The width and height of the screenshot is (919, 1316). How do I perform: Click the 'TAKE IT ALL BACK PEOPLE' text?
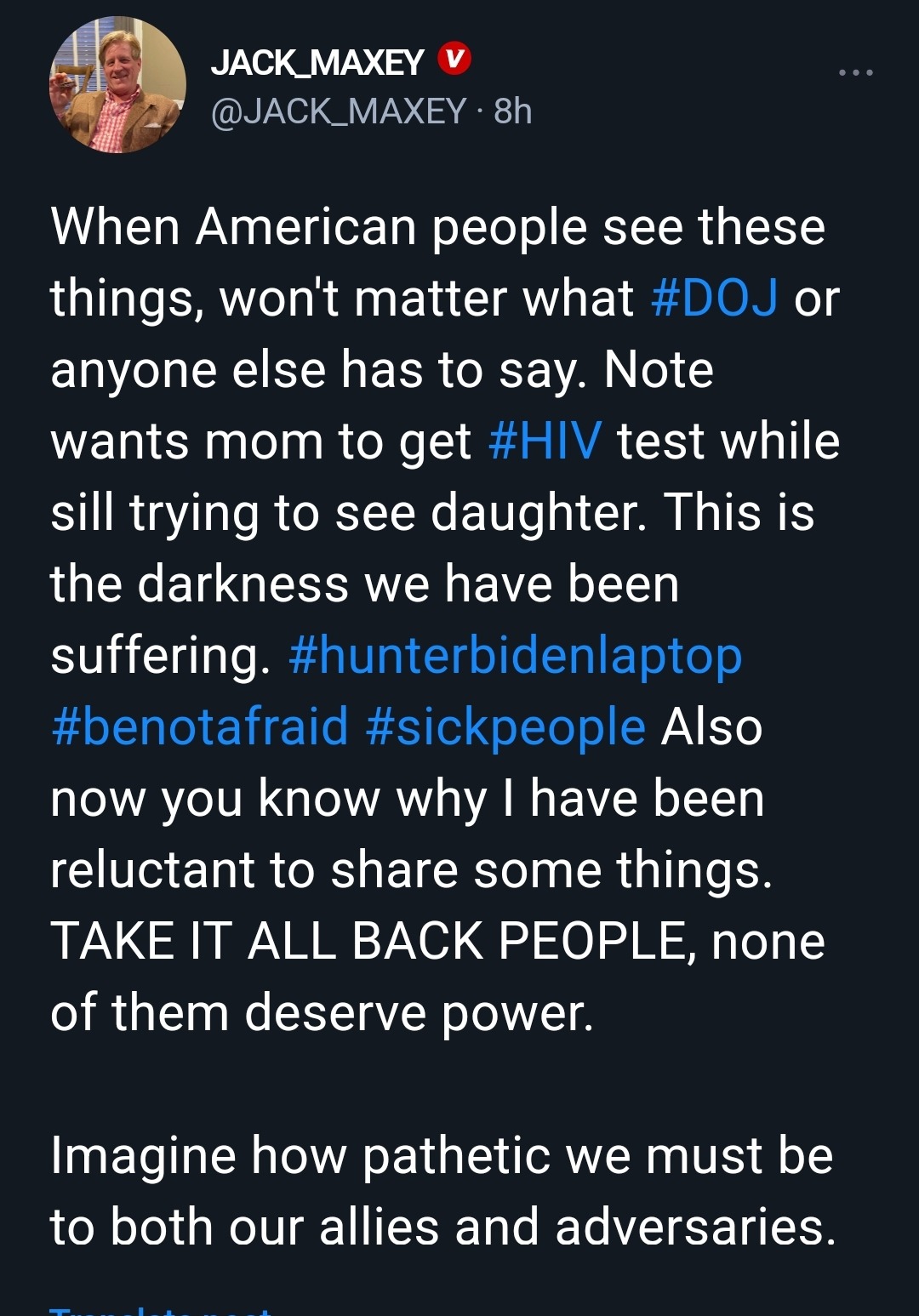coord(370,942)
